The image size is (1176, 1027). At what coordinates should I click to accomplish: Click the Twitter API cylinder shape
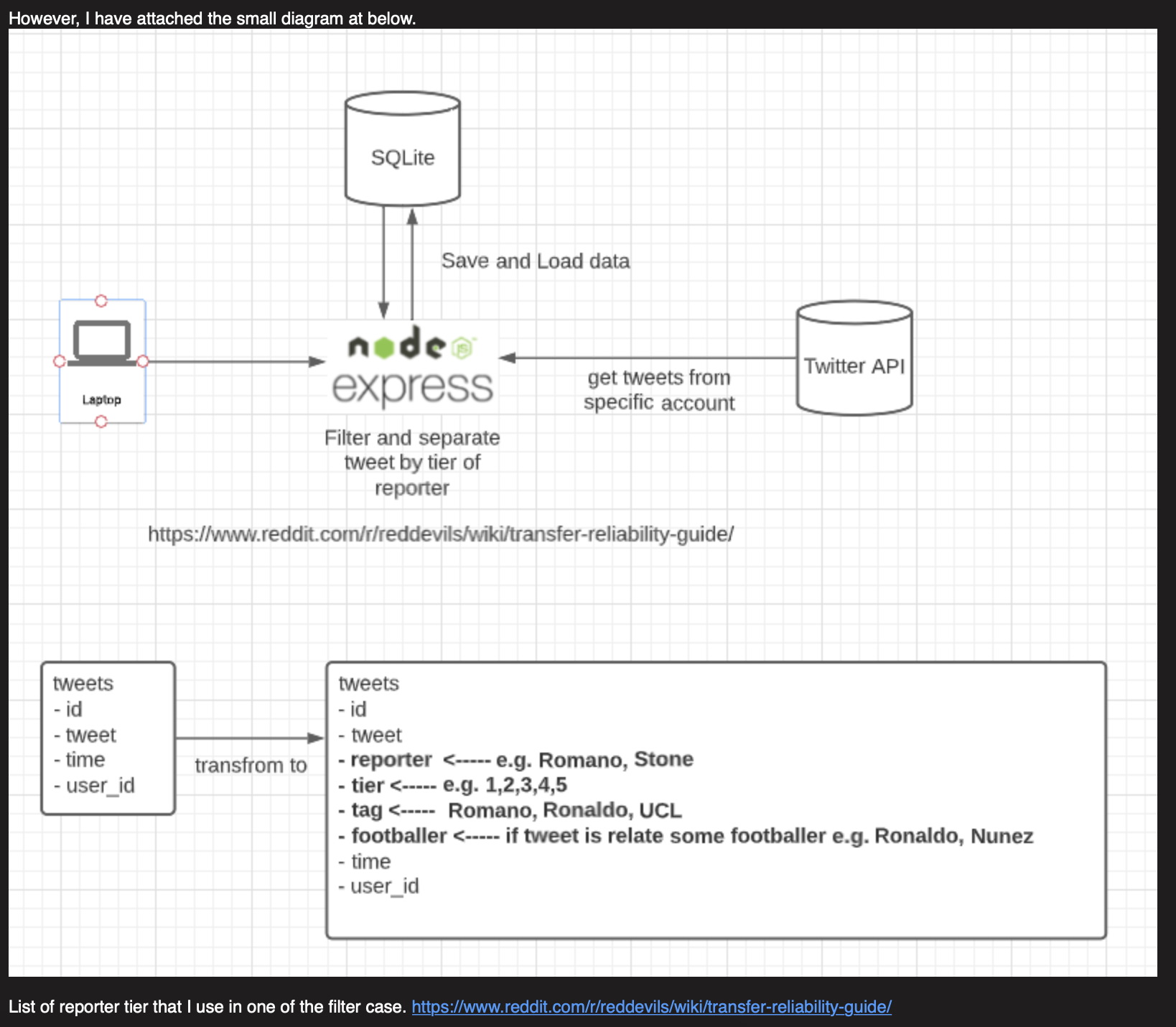pos(854,358)
